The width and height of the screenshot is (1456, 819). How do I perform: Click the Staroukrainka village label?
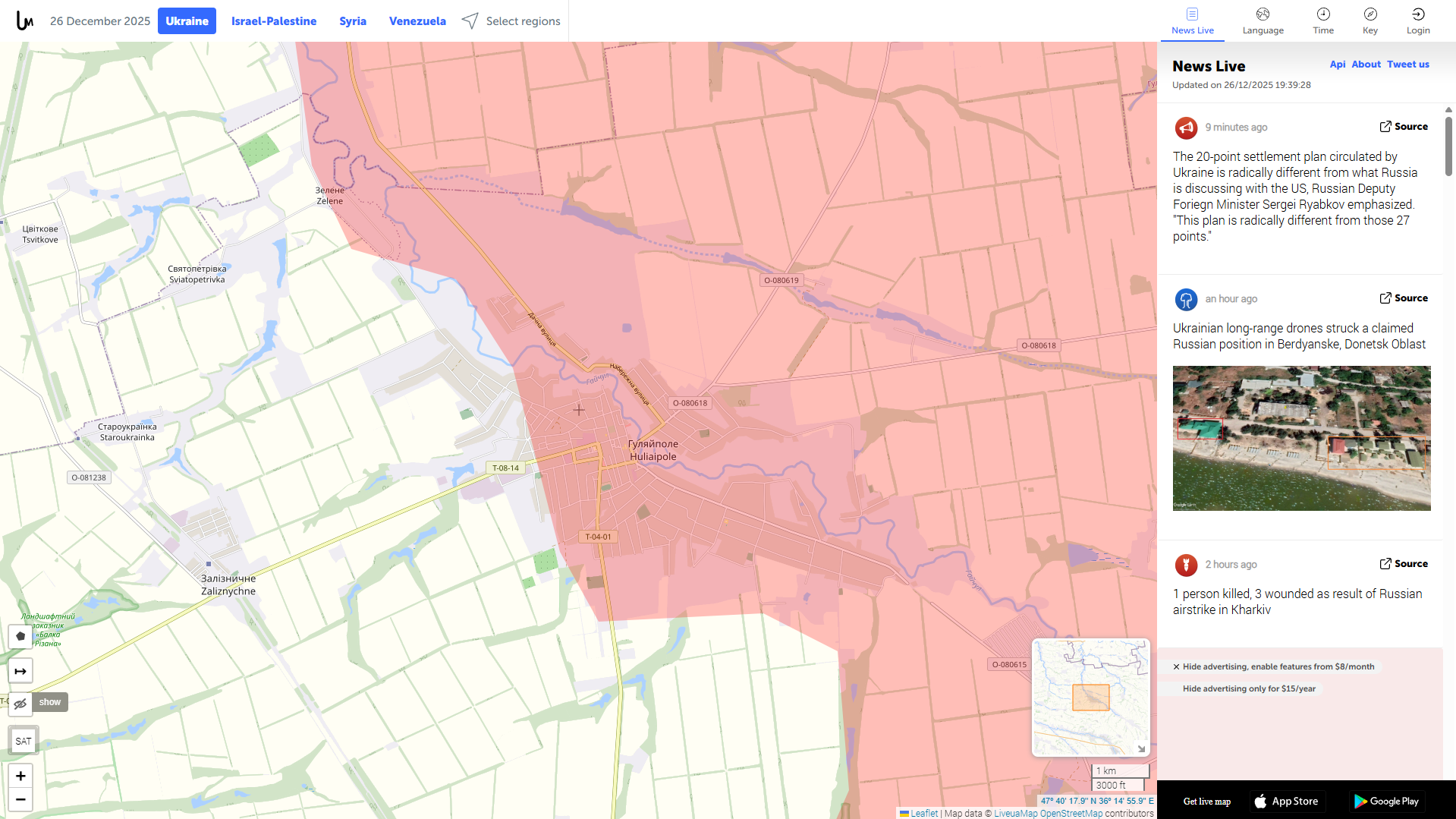click(127, 432)
